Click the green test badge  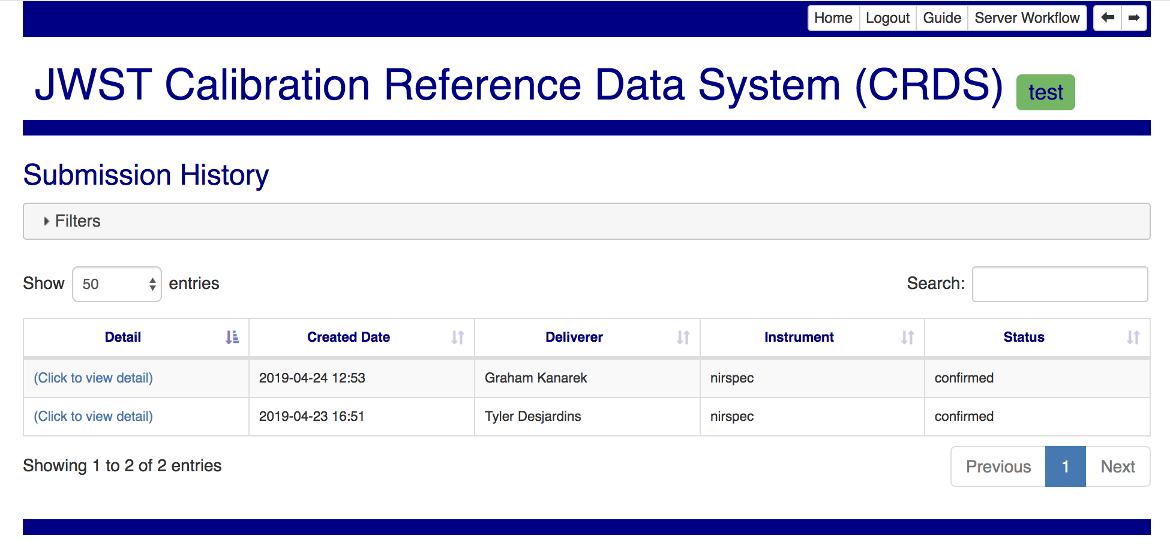coord(1045,93)
